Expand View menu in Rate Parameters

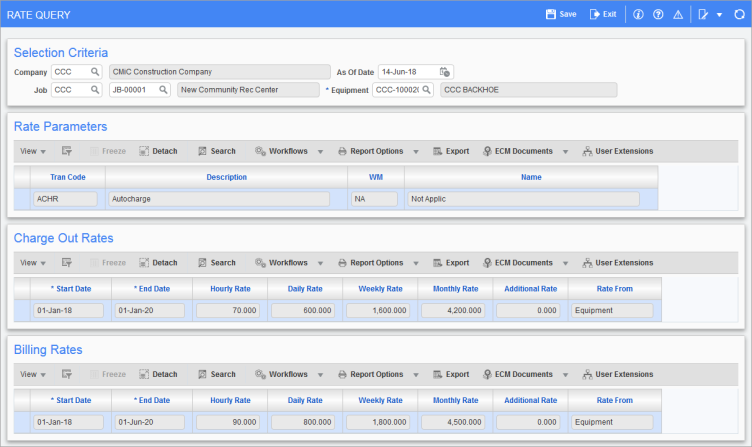[x=33, y=151]
